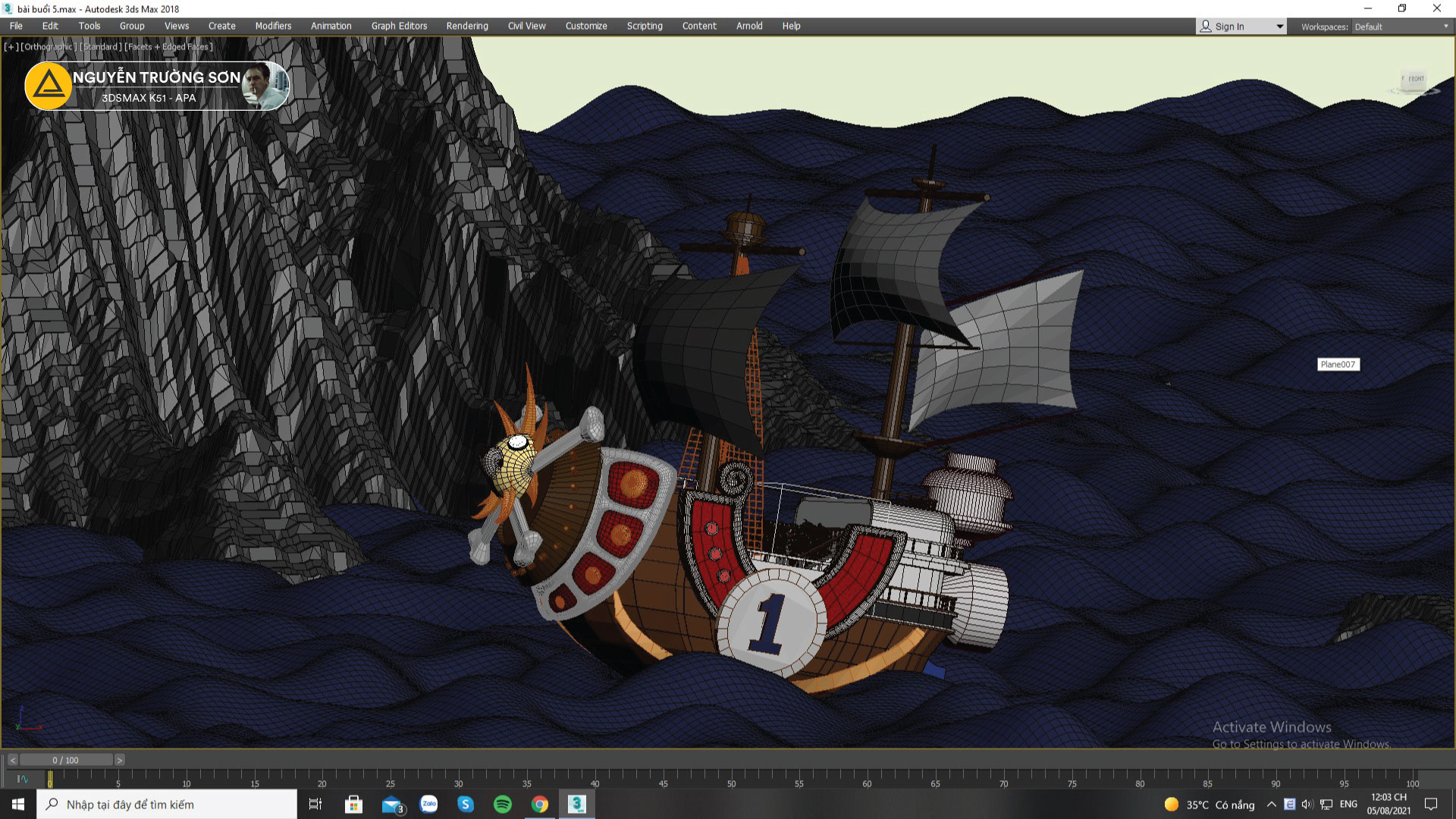Open the Mail app icon

(391, 804)
